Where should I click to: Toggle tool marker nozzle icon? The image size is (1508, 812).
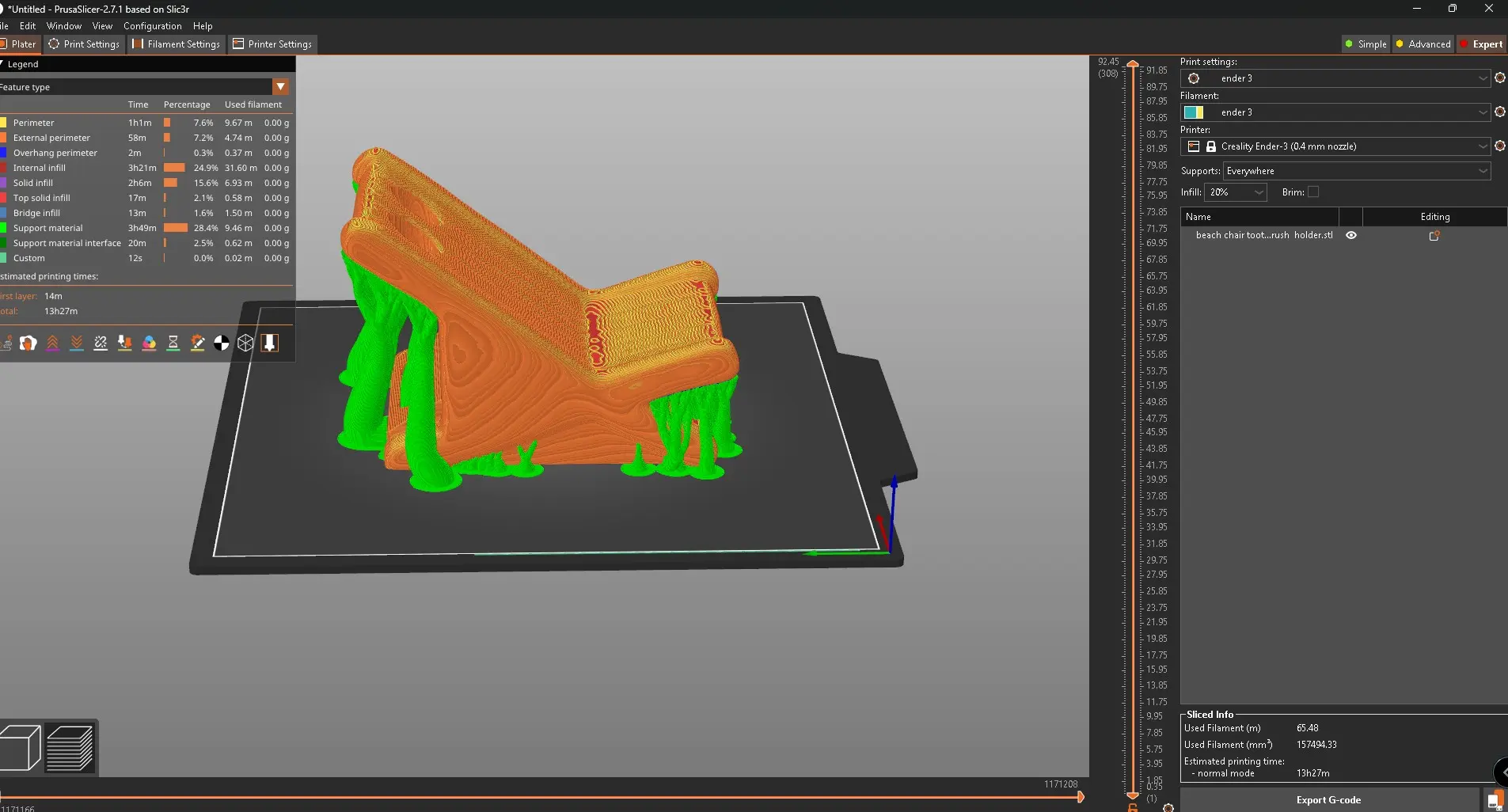point(270,343)
